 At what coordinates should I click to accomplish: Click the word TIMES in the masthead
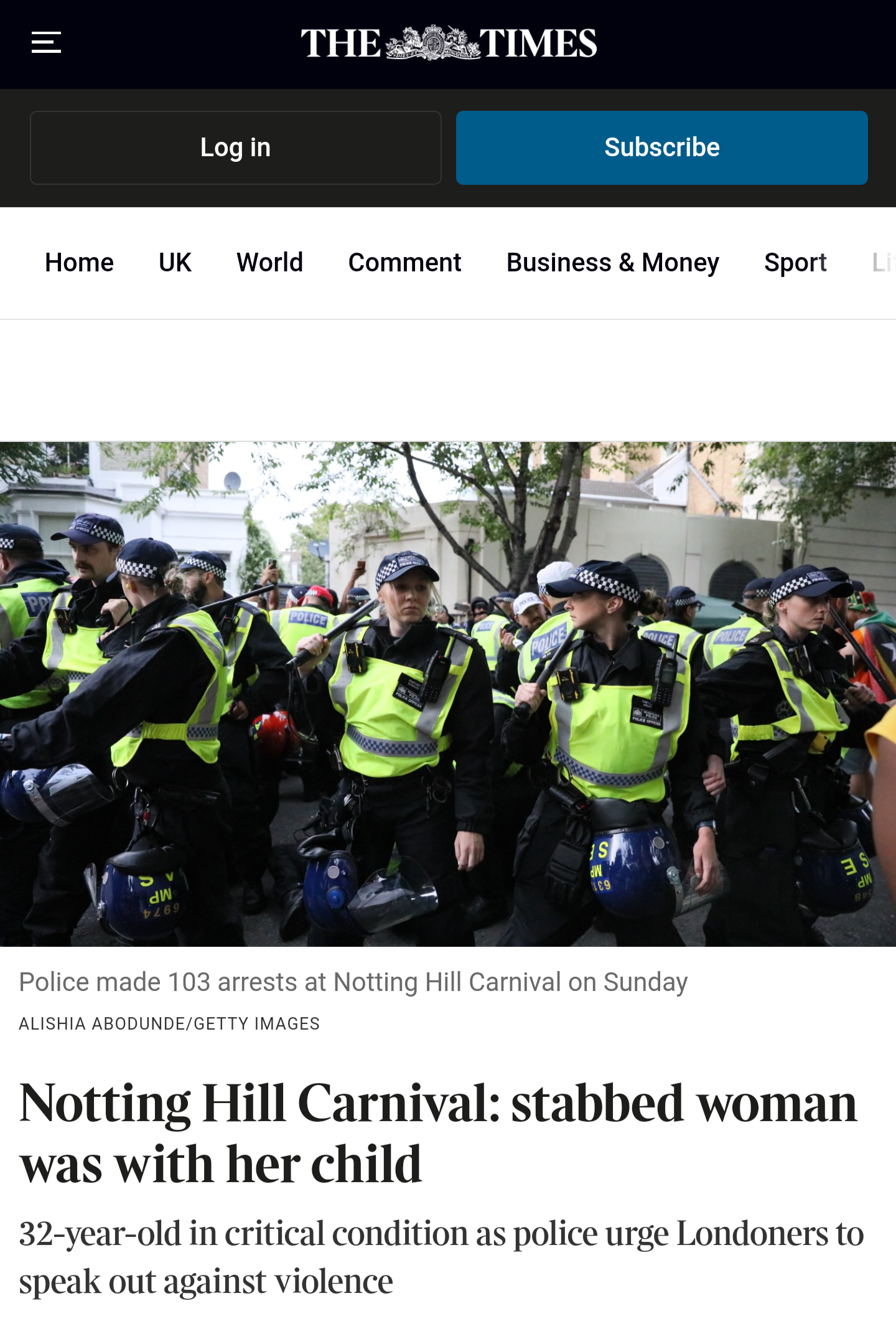pos(538,43)
